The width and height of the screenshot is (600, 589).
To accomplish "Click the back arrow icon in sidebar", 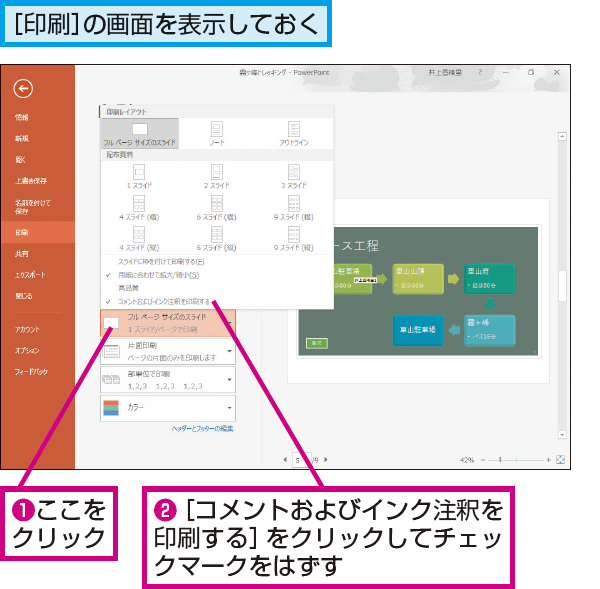I will click(x=22, y=89).
